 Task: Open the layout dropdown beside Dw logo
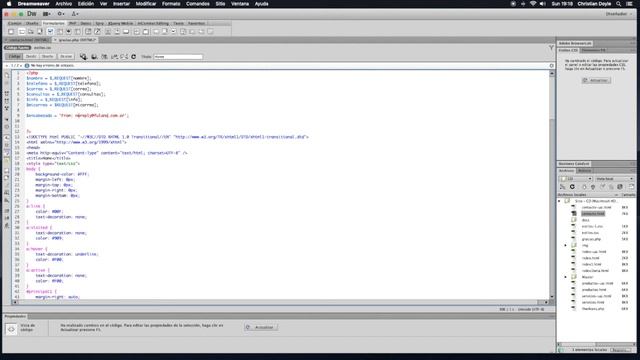click(47, 14)
